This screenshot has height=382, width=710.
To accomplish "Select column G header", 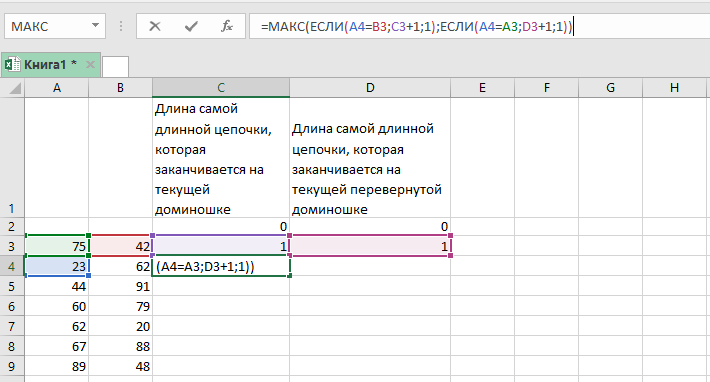I will click(x=610, y=88).
